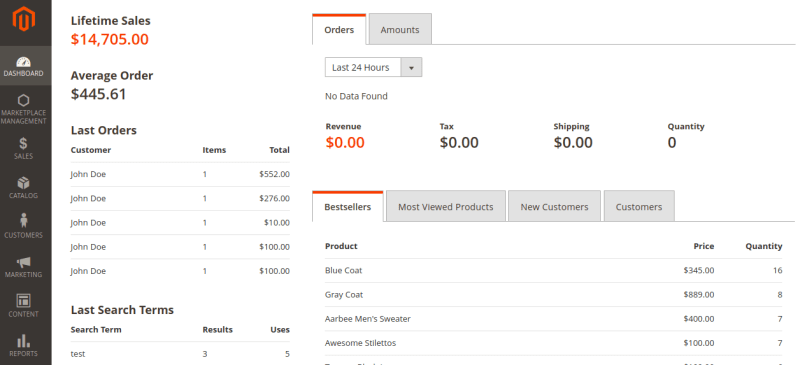
Task: Open the Dashboard sidebar icon
Action: [x=23, y=62]
